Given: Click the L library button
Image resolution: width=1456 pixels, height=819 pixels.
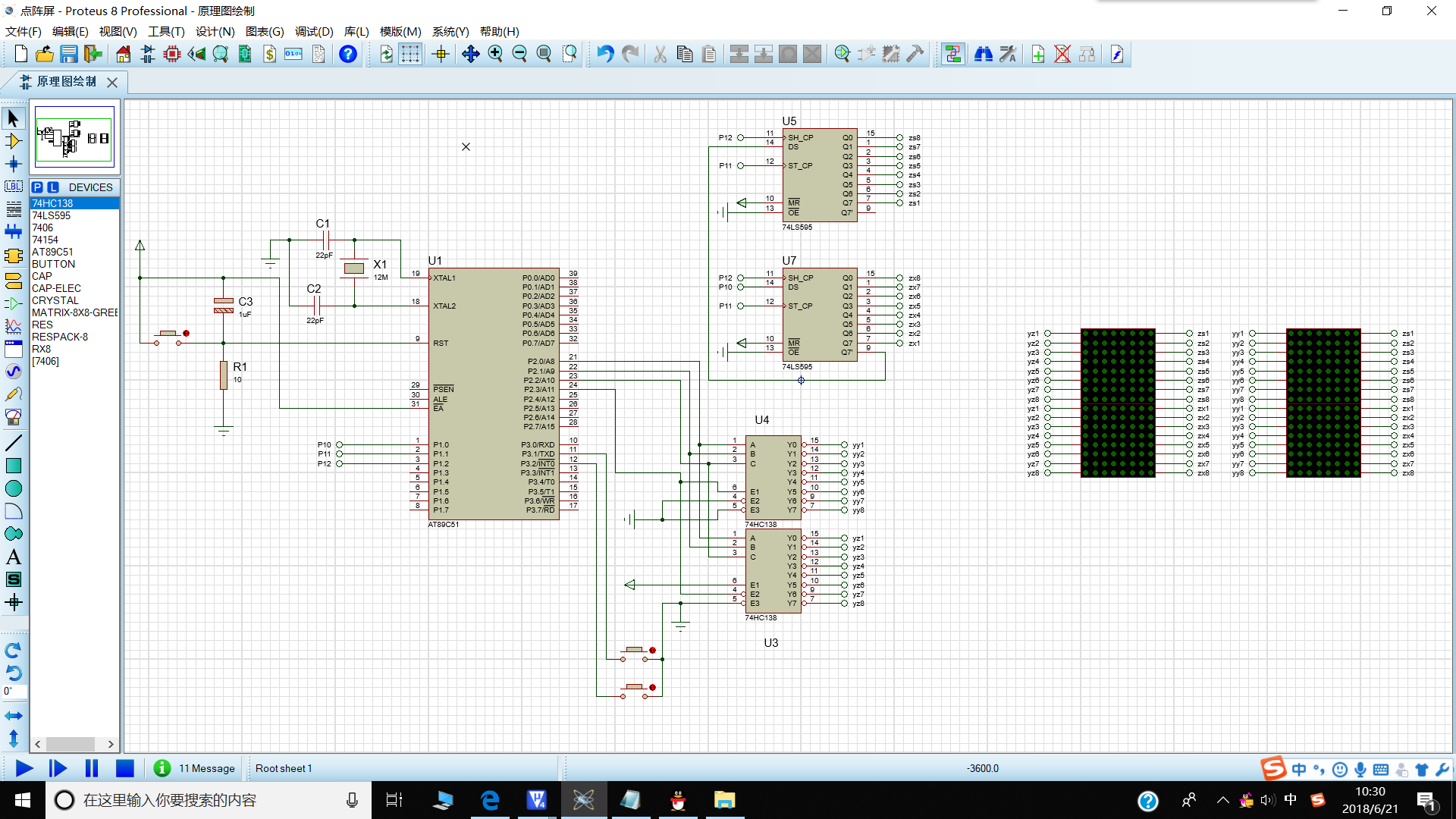Looking at the screenshot, I should coord(53,187).
